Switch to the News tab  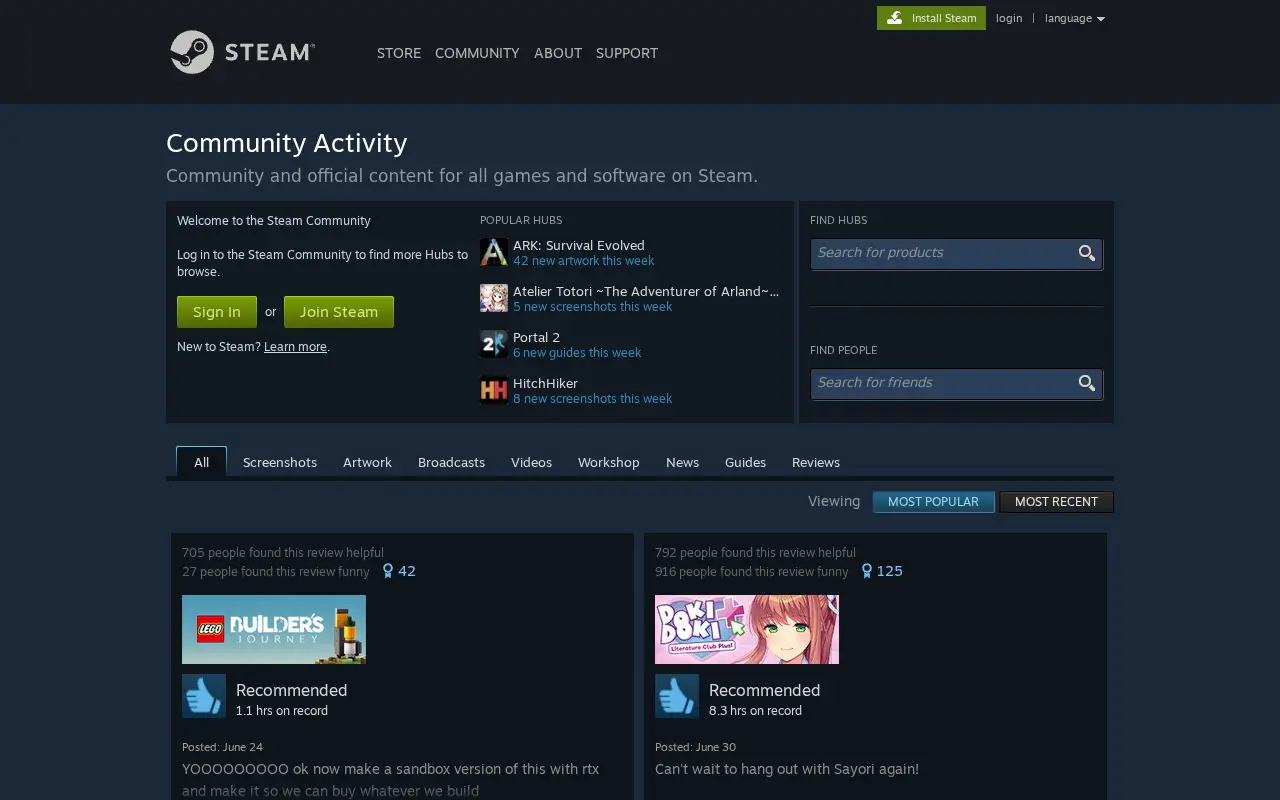[682, 462]
